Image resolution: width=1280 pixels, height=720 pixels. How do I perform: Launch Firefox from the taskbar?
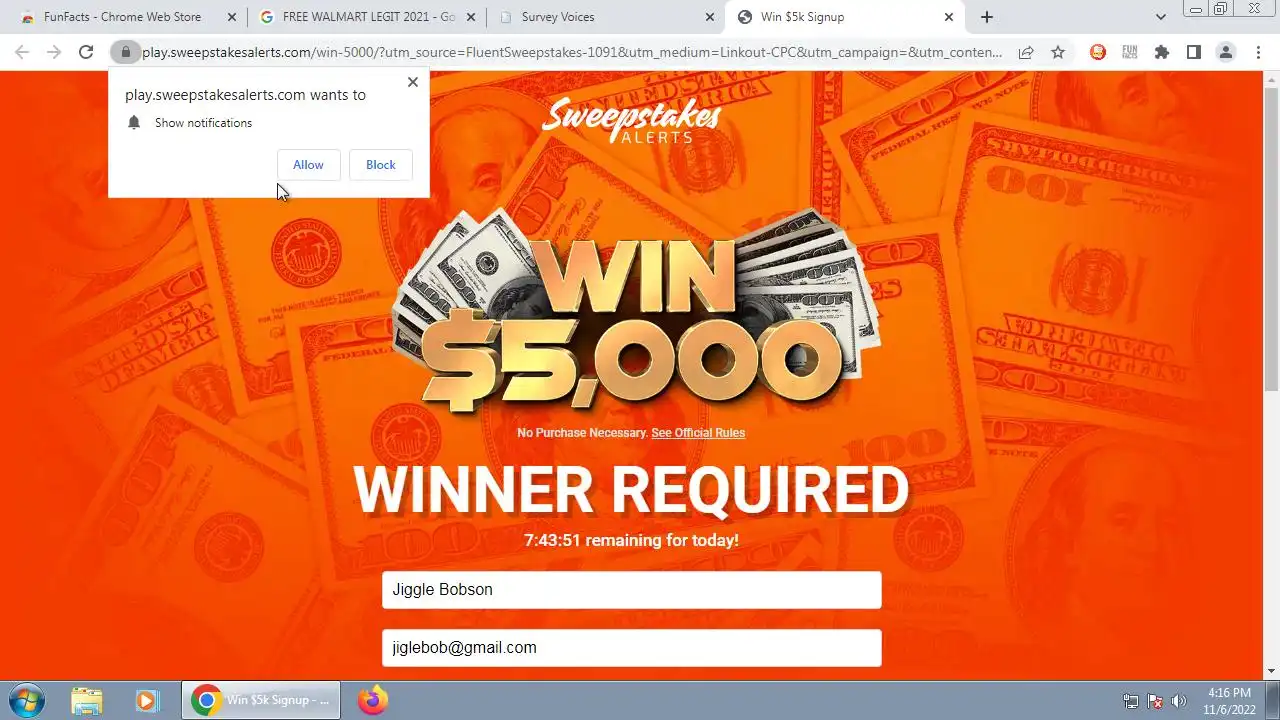pyautogui.click(x=373, y=700)
